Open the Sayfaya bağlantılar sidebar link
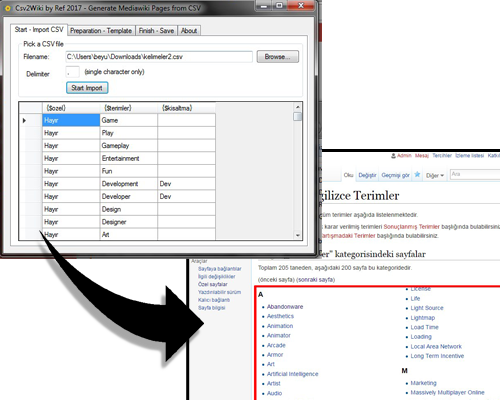This screenshot has width=500, height=400. 219,269
